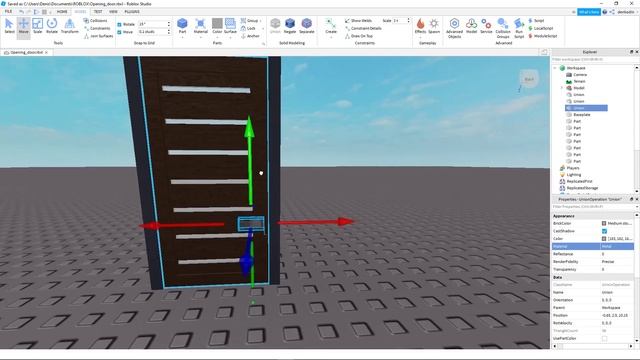640x360 pixels.
Task: Insert a Spawn location
Action: (x=434, y=26)
